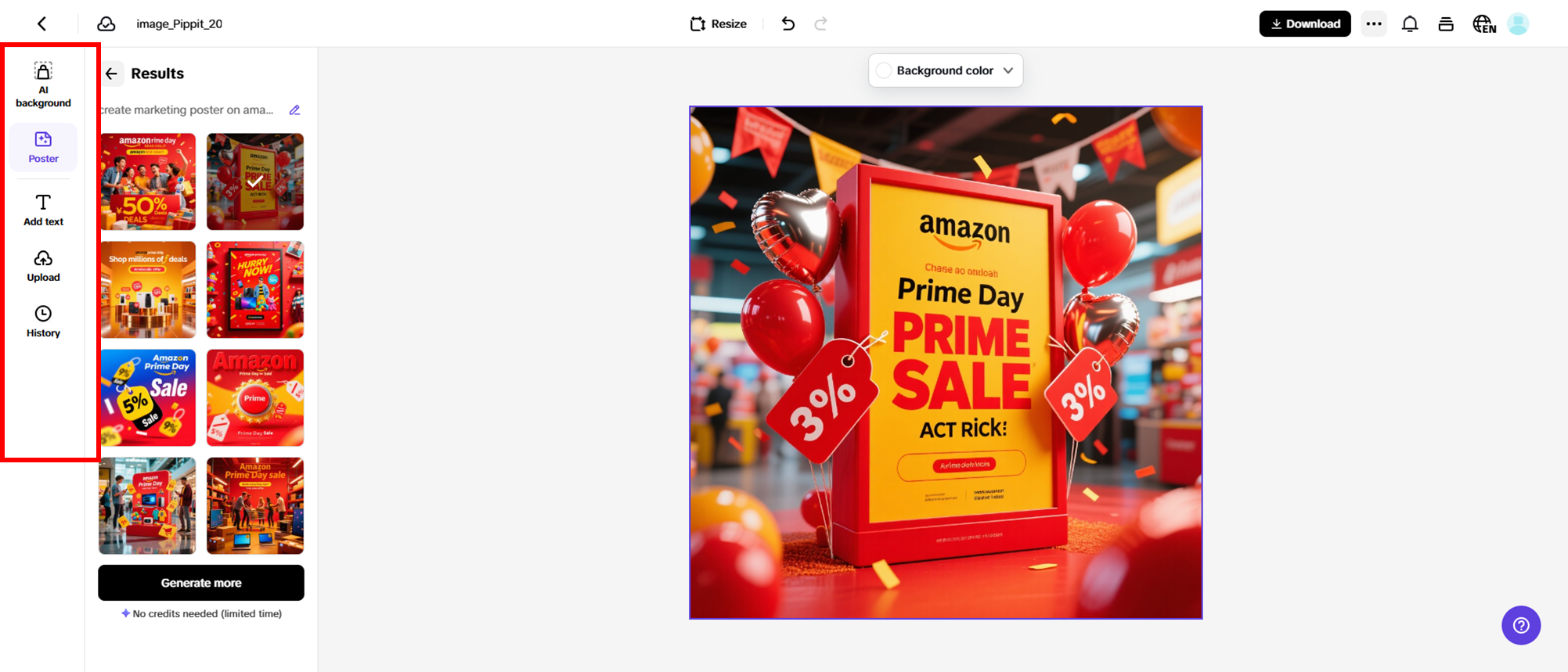Open the Upload panel
This screenshot has height=672, width=1568.
43,266
